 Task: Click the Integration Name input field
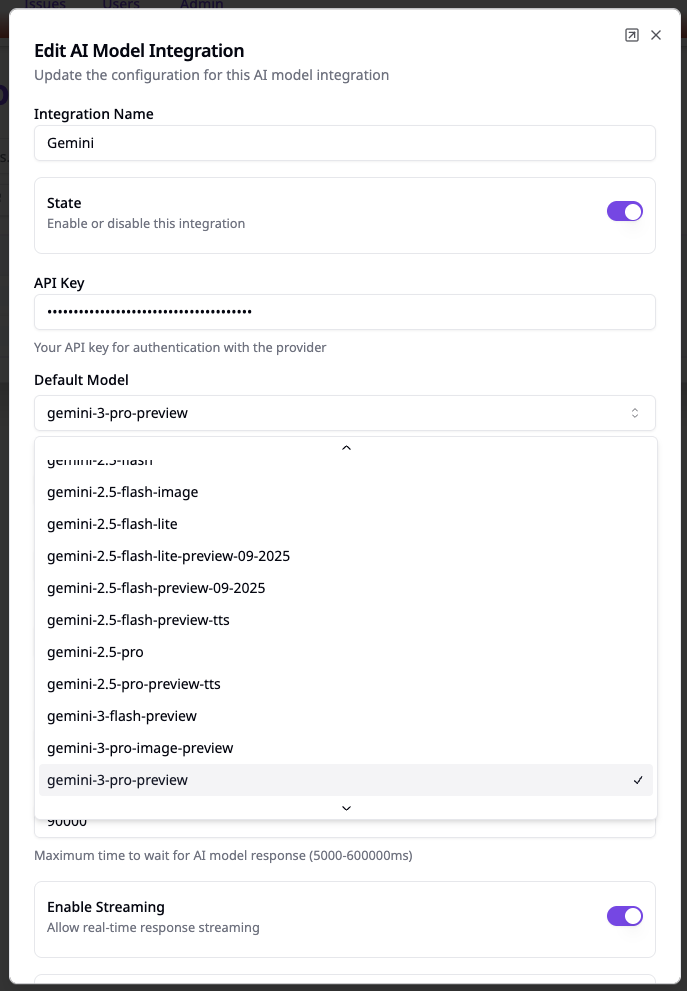[344, 143]
